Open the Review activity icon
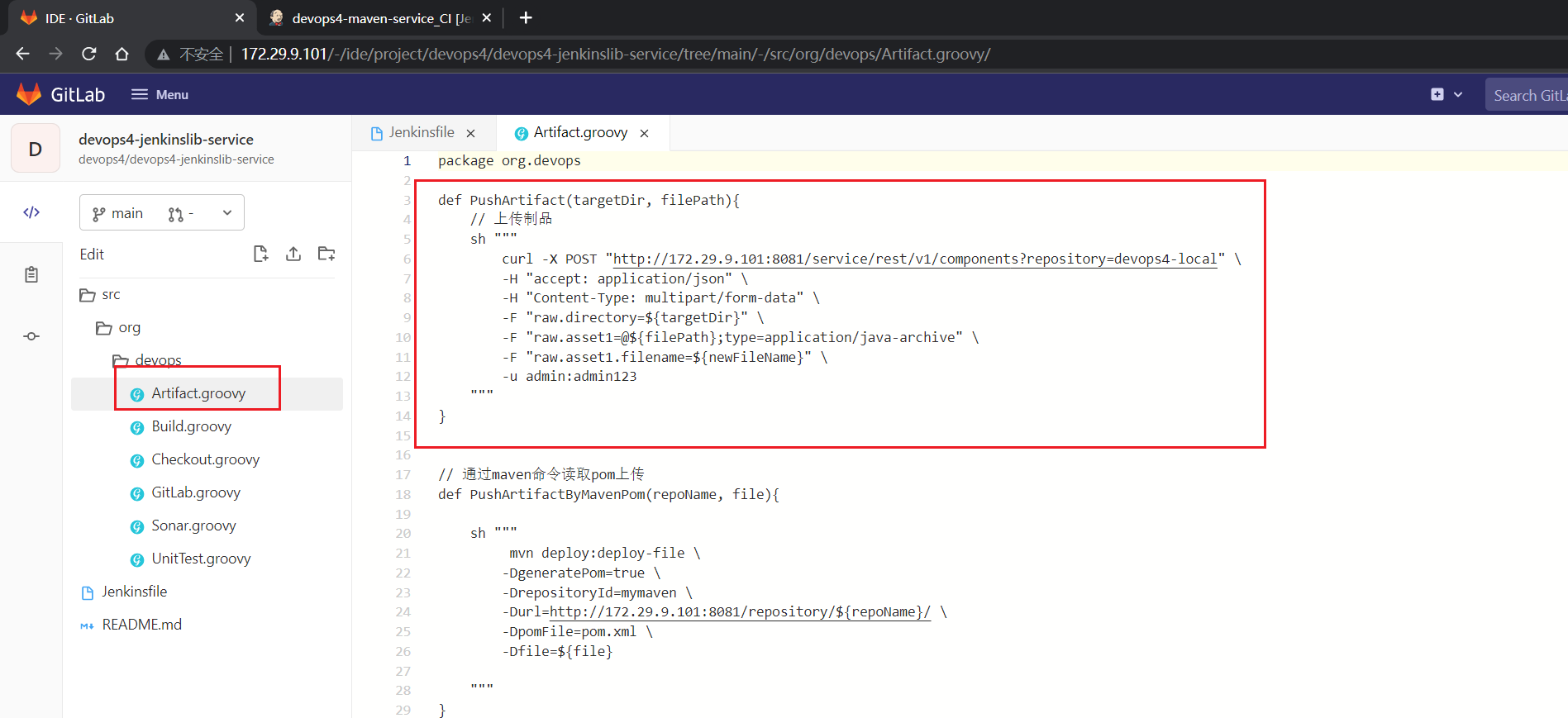Viewport: 1568px width, 718px height. click(31, 274)
